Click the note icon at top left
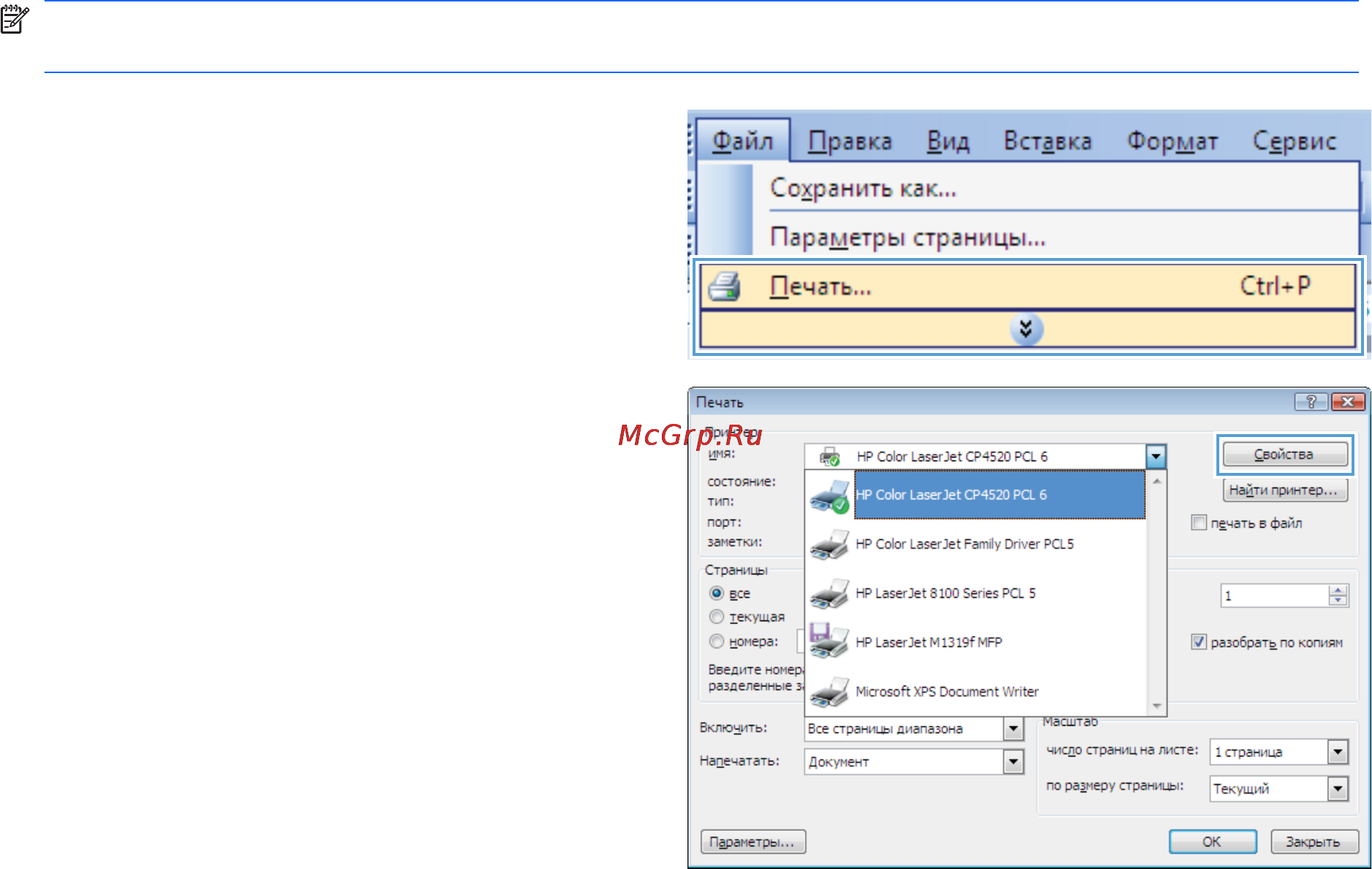This screenshot has width=1372, height=869. [14, 20]
